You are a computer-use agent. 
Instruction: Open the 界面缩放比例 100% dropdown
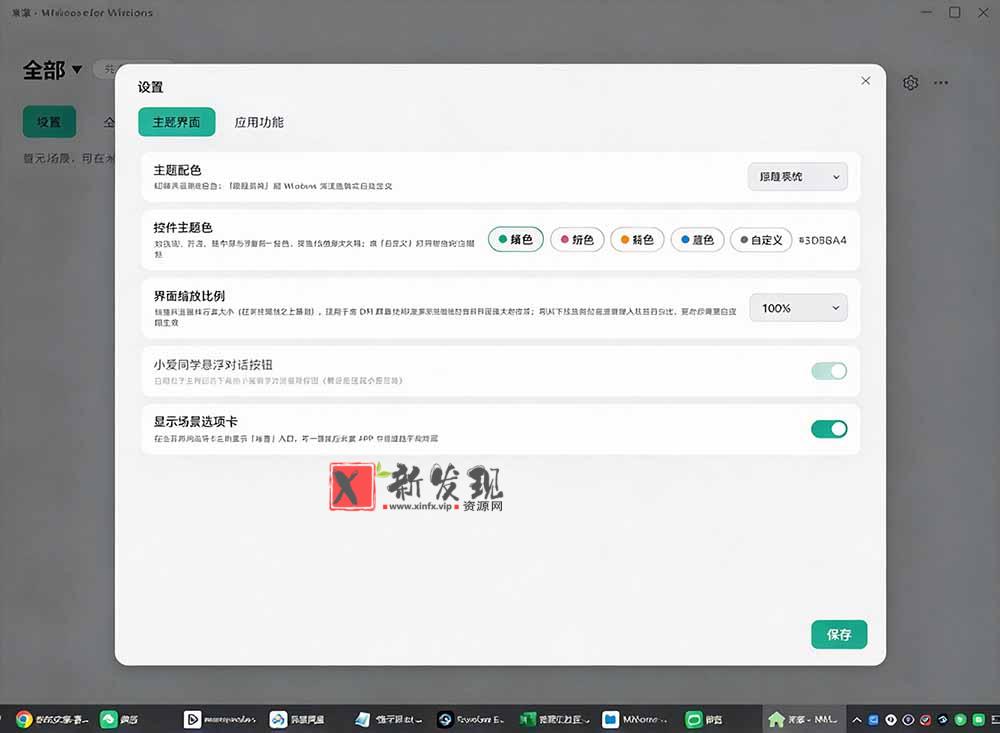(798, 307)
